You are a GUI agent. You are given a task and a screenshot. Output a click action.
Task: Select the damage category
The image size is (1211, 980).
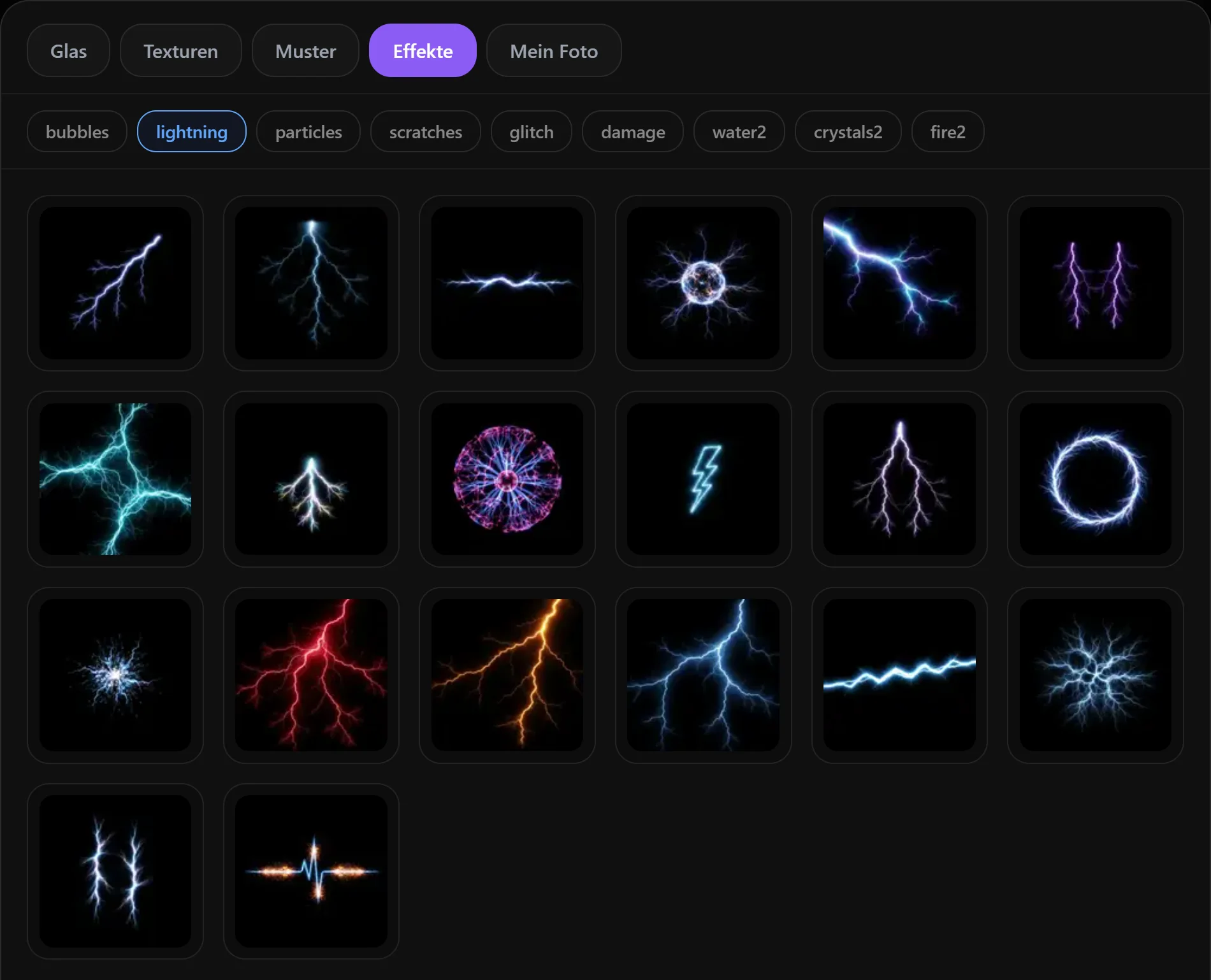(x=633, y=132)
